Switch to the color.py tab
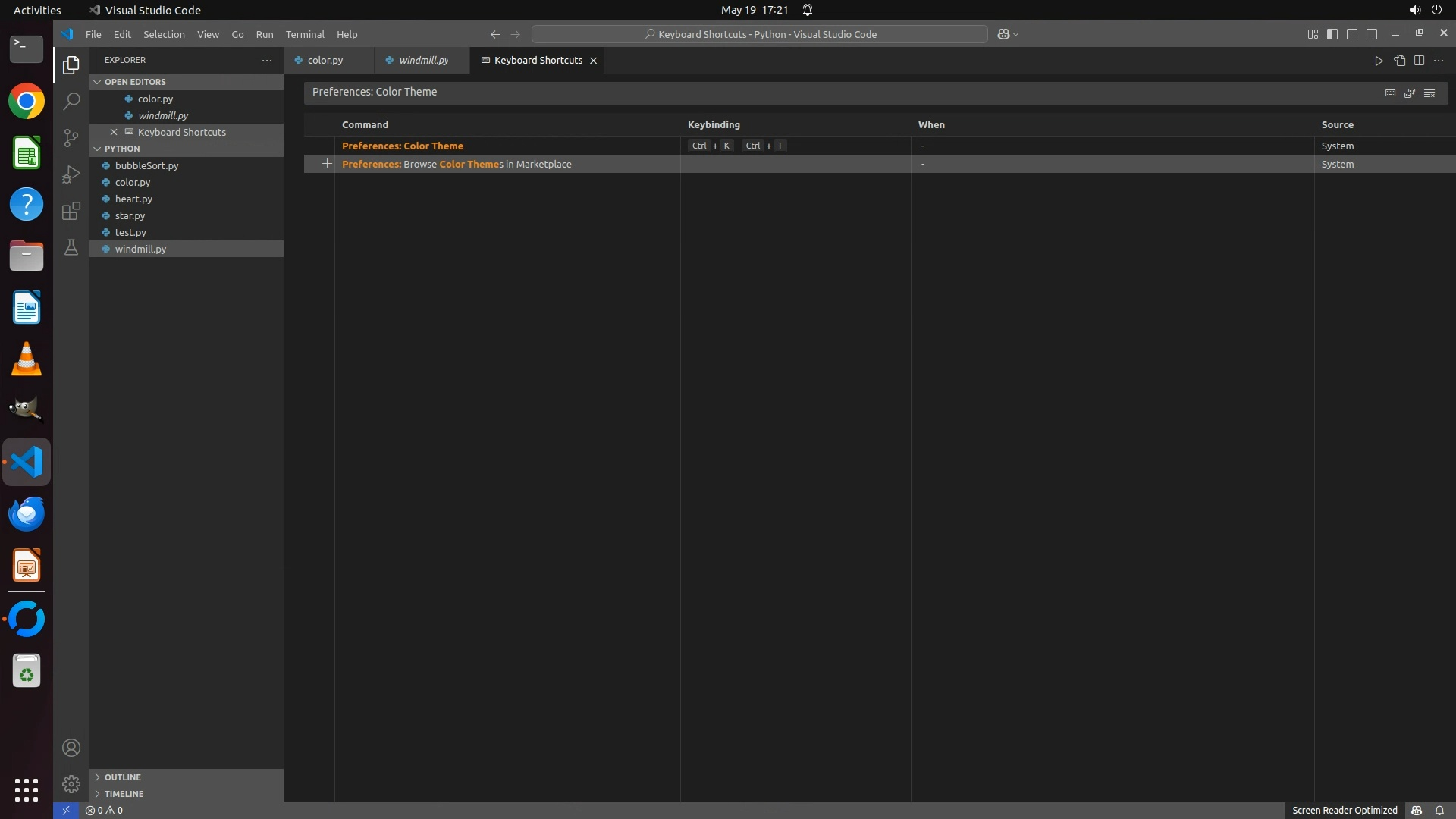The image size is (1456, 819). [x=325, y=60]
